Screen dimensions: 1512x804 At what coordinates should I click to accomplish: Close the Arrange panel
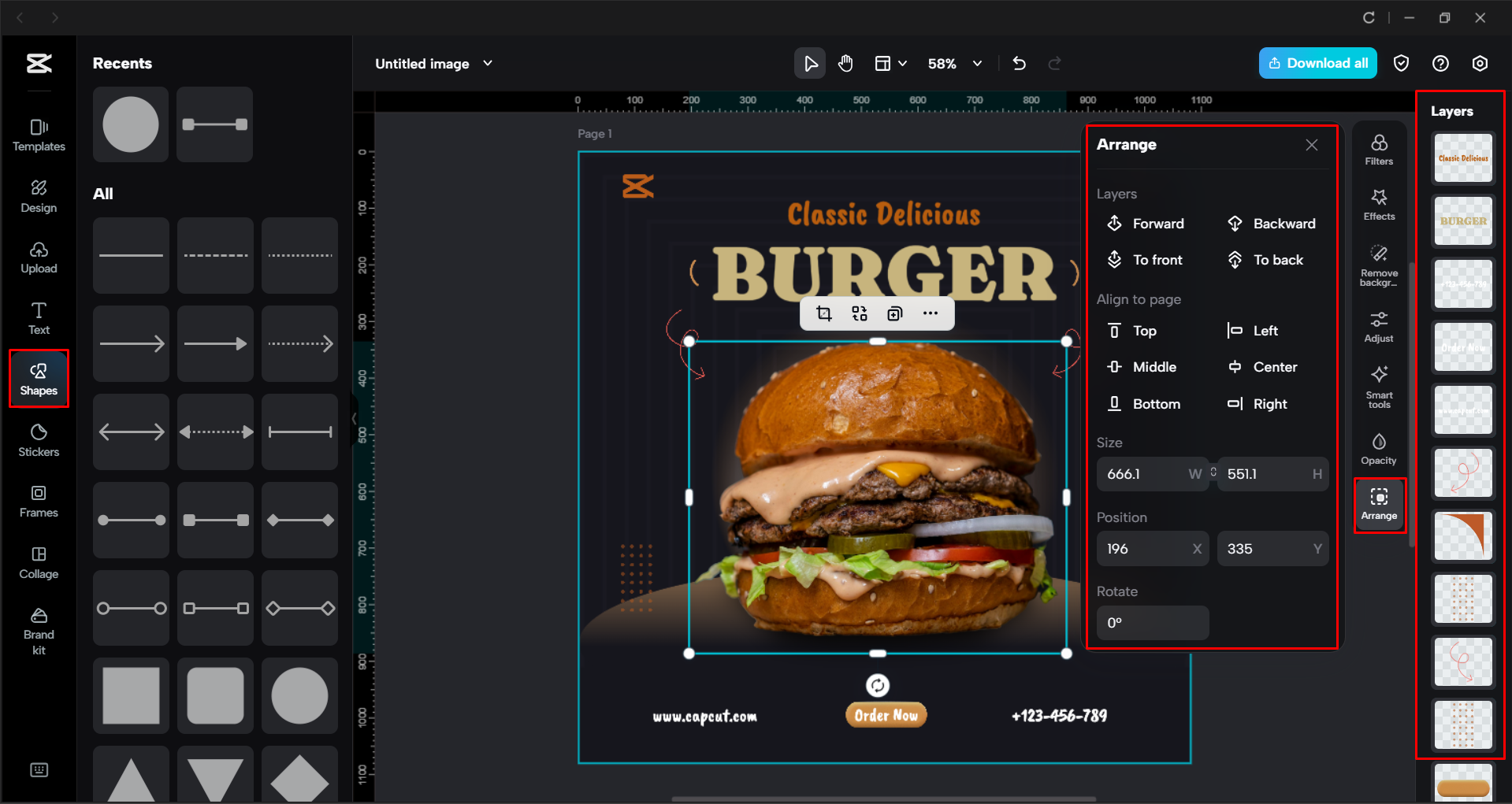[x=1311, y=145]
